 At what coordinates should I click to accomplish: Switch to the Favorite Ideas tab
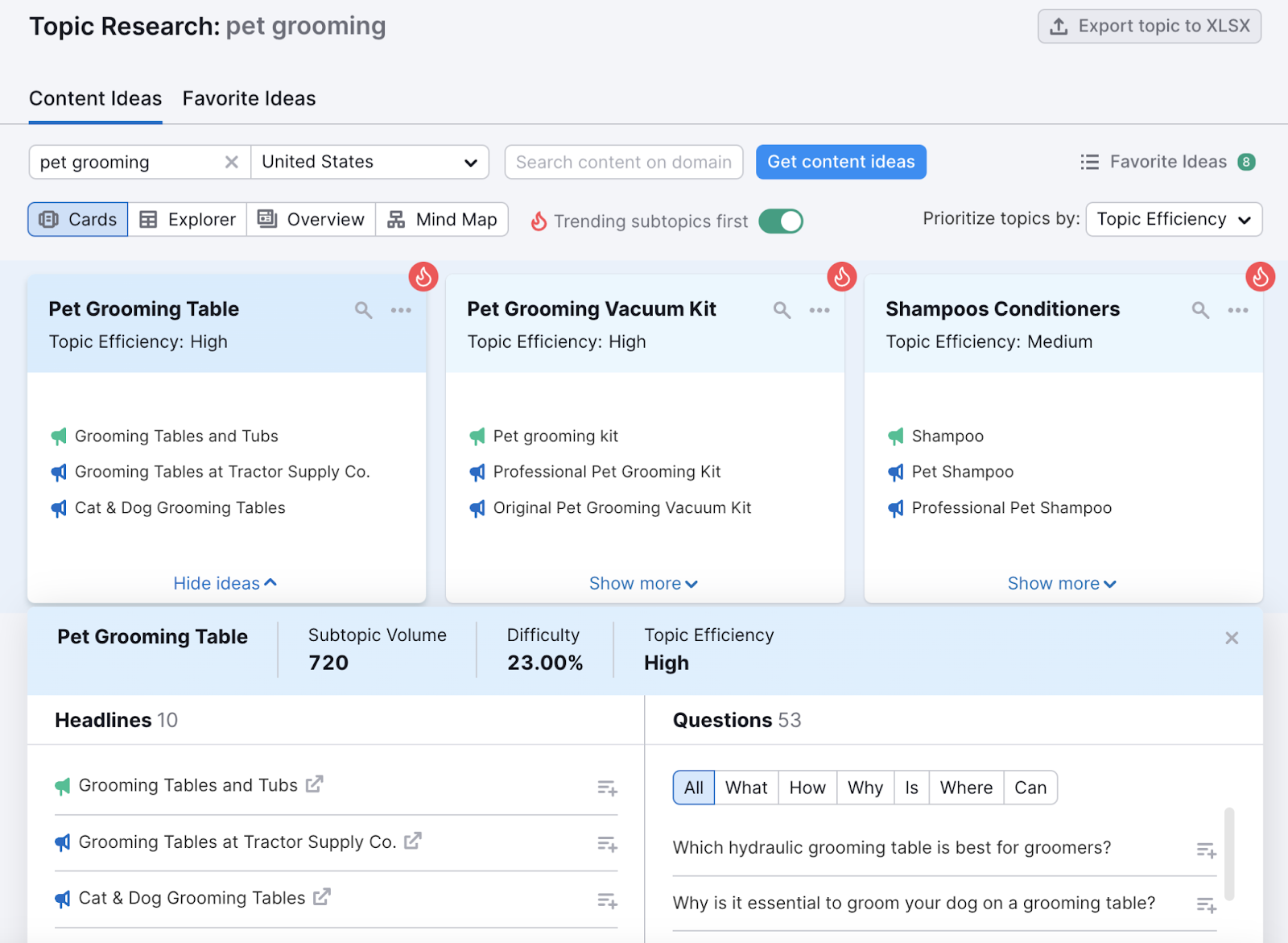[x=249, y=98]
